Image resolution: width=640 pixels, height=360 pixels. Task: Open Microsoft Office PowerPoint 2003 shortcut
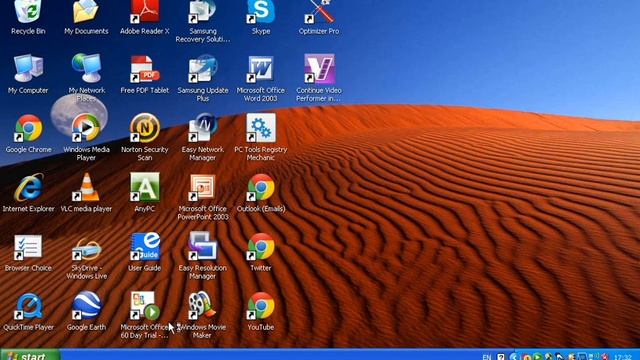click(x=202, y=187)
